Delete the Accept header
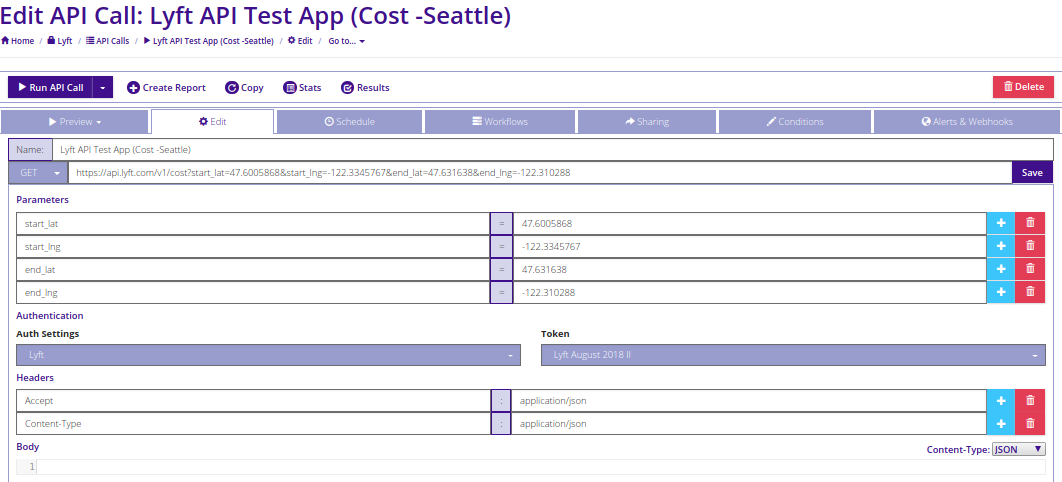The image size is (1062, 482). pos(1030,401)
